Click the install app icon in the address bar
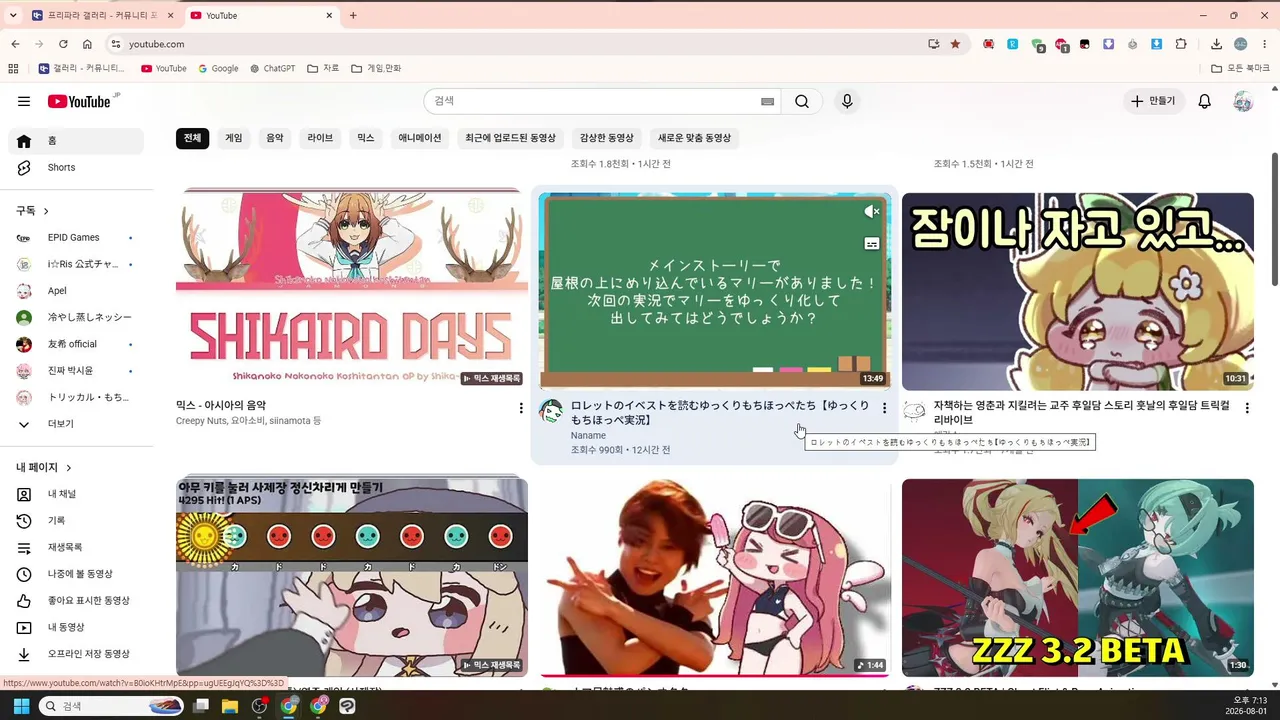Screen dimensions: 1280x720 coord(934,44)
